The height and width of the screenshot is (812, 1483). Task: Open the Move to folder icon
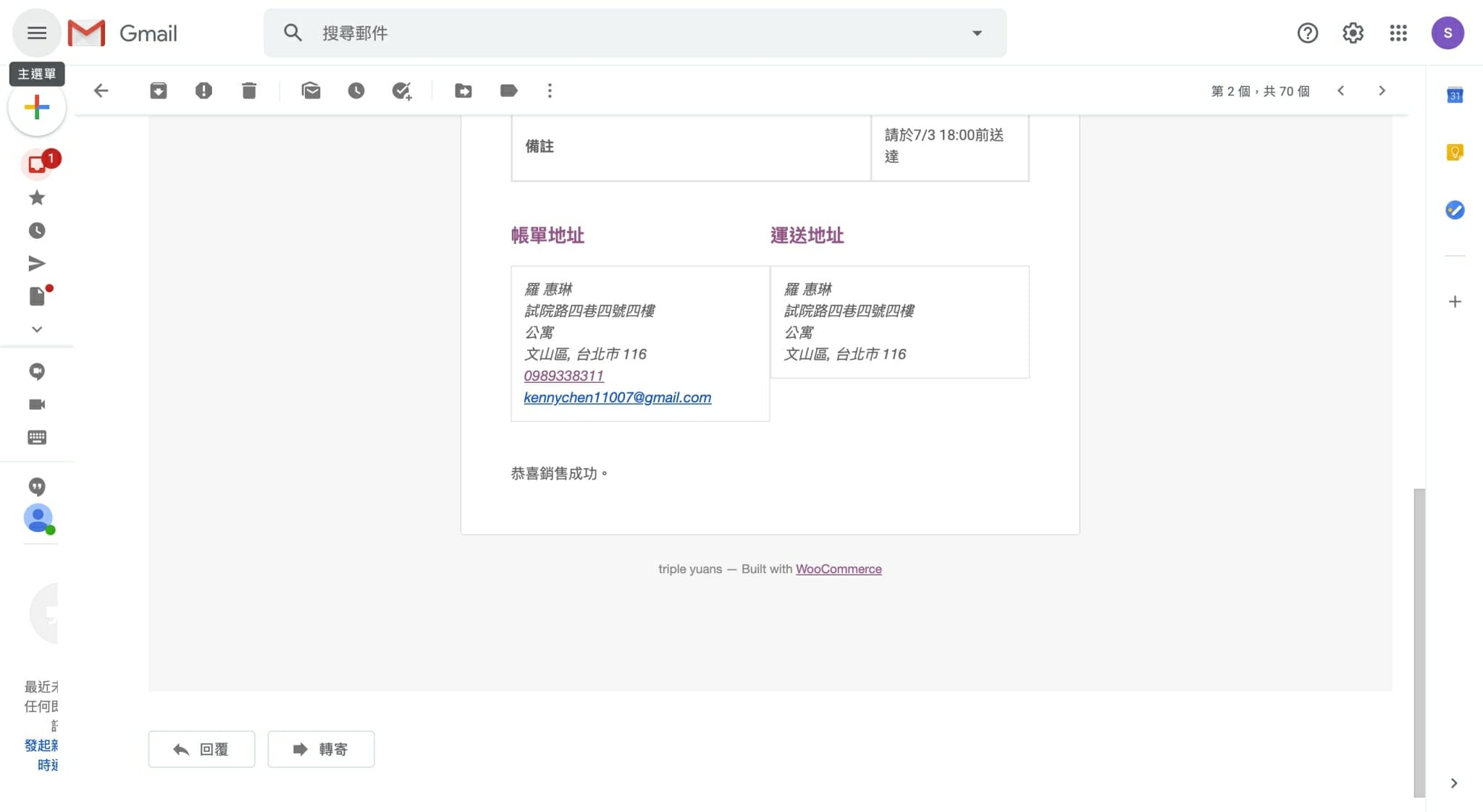tap(463, 90)
